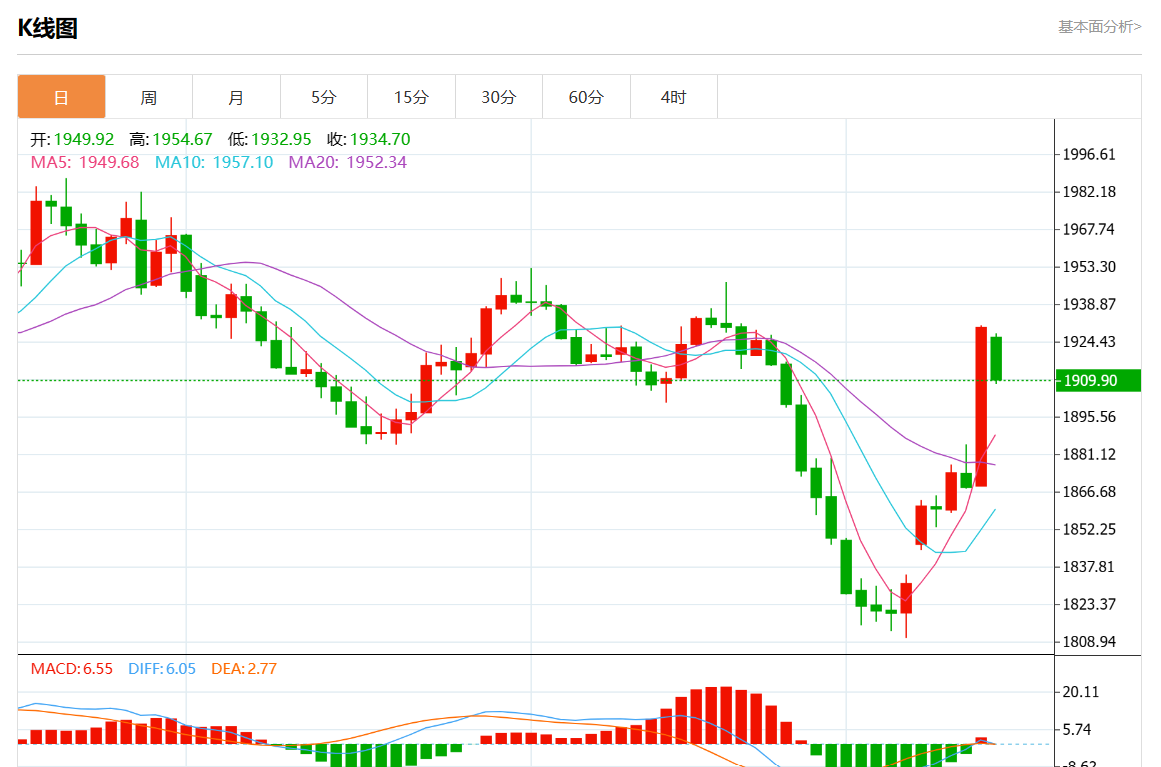1161x767 pixels.
Task: Click the K线图 heading
Action: [47, 28]
